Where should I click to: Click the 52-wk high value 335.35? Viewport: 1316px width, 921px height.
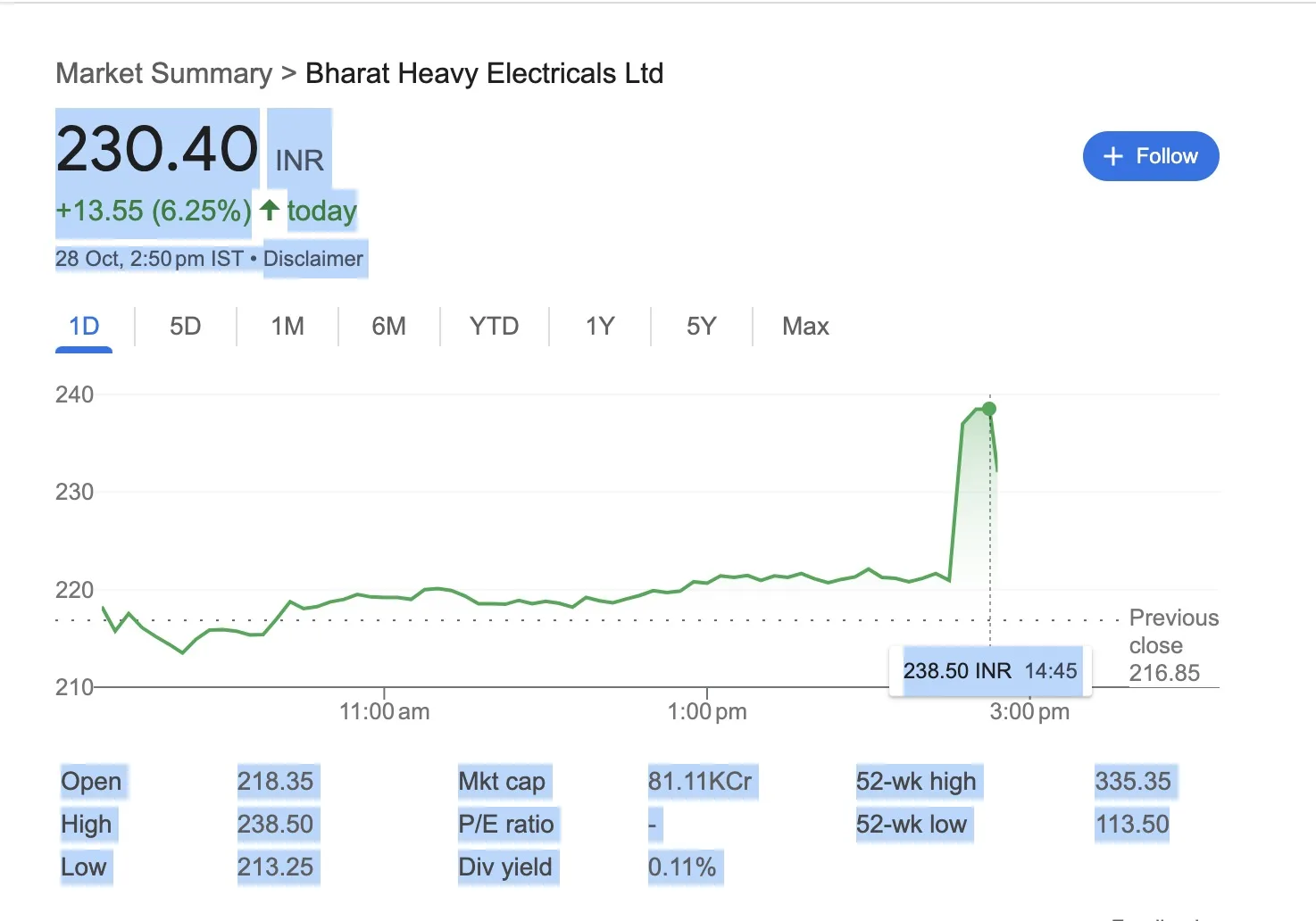coord(1133,781)
